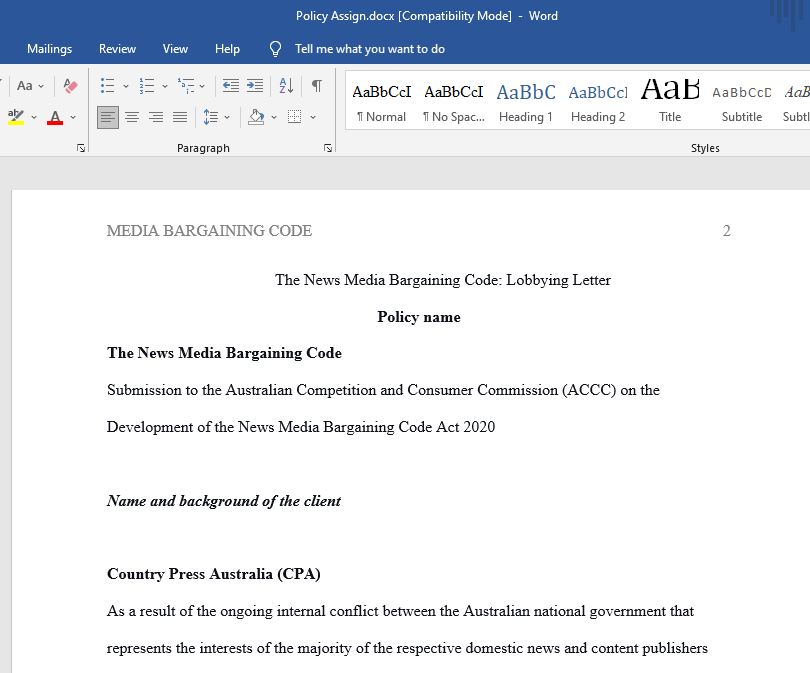Apply the Normal style

point(382,102)
